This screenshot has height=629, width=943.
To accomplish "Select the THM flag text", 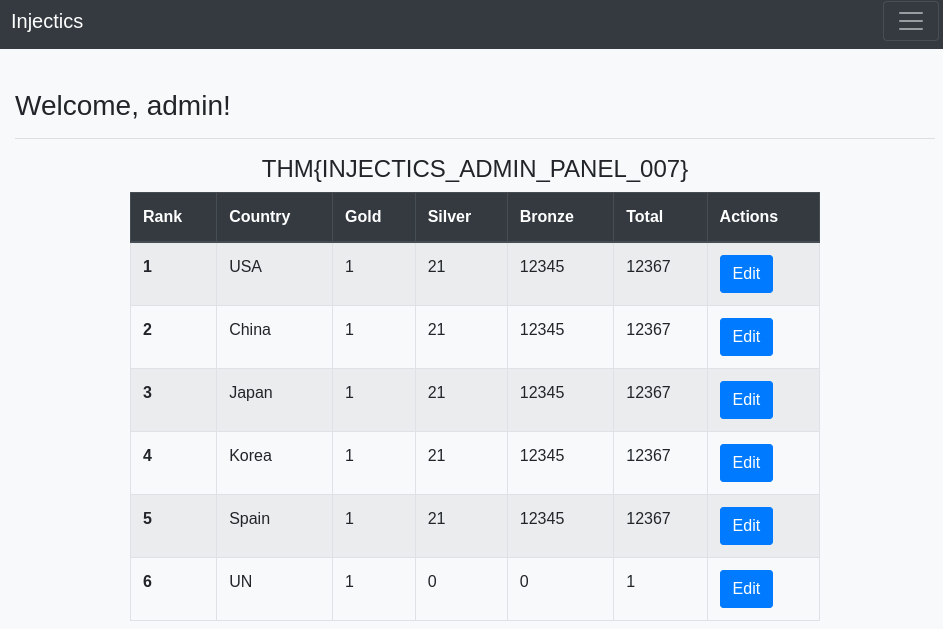I will (x=475, y=169).
